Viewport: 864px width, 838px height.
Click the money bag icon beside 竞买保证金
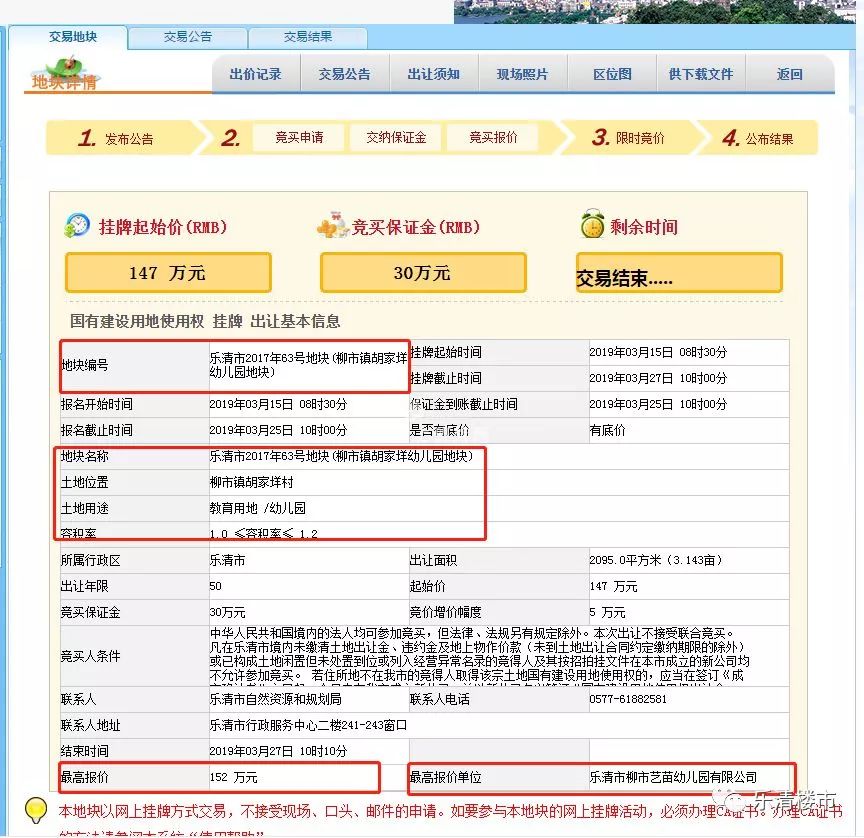[x=327, y=225]
